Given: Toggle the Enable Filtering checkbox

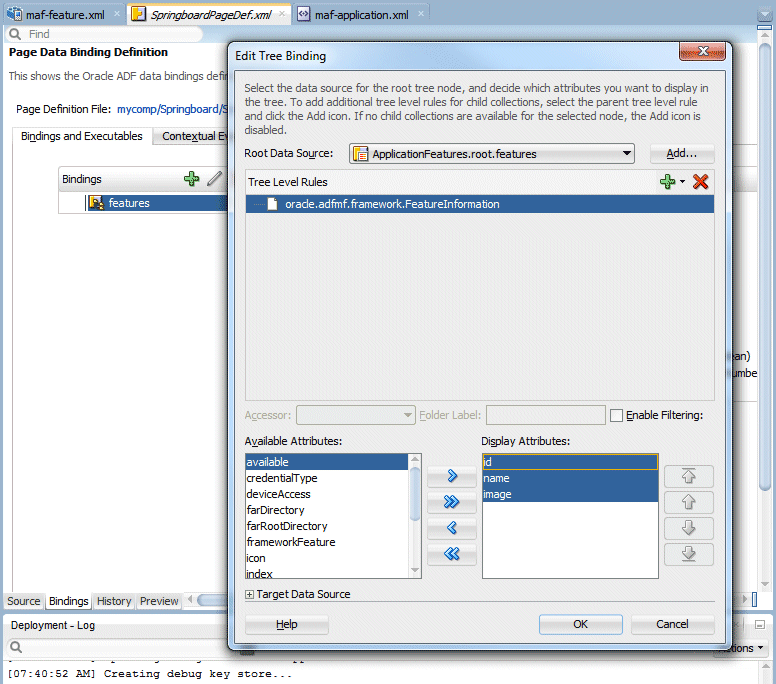Looking at the screenshot, I should [x=616, y=415].
